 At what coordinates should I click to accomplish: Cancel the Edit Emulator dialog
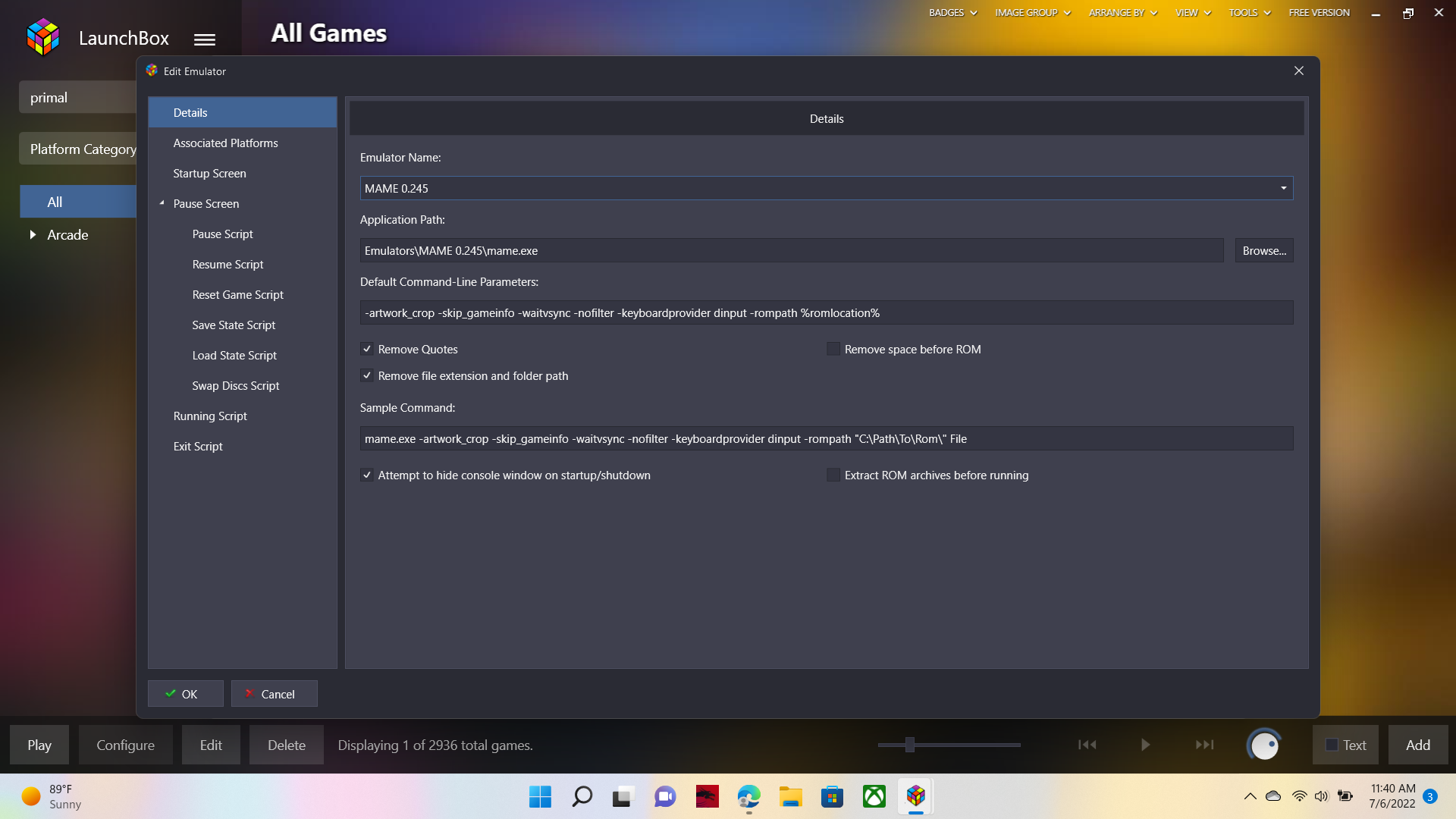275,693
